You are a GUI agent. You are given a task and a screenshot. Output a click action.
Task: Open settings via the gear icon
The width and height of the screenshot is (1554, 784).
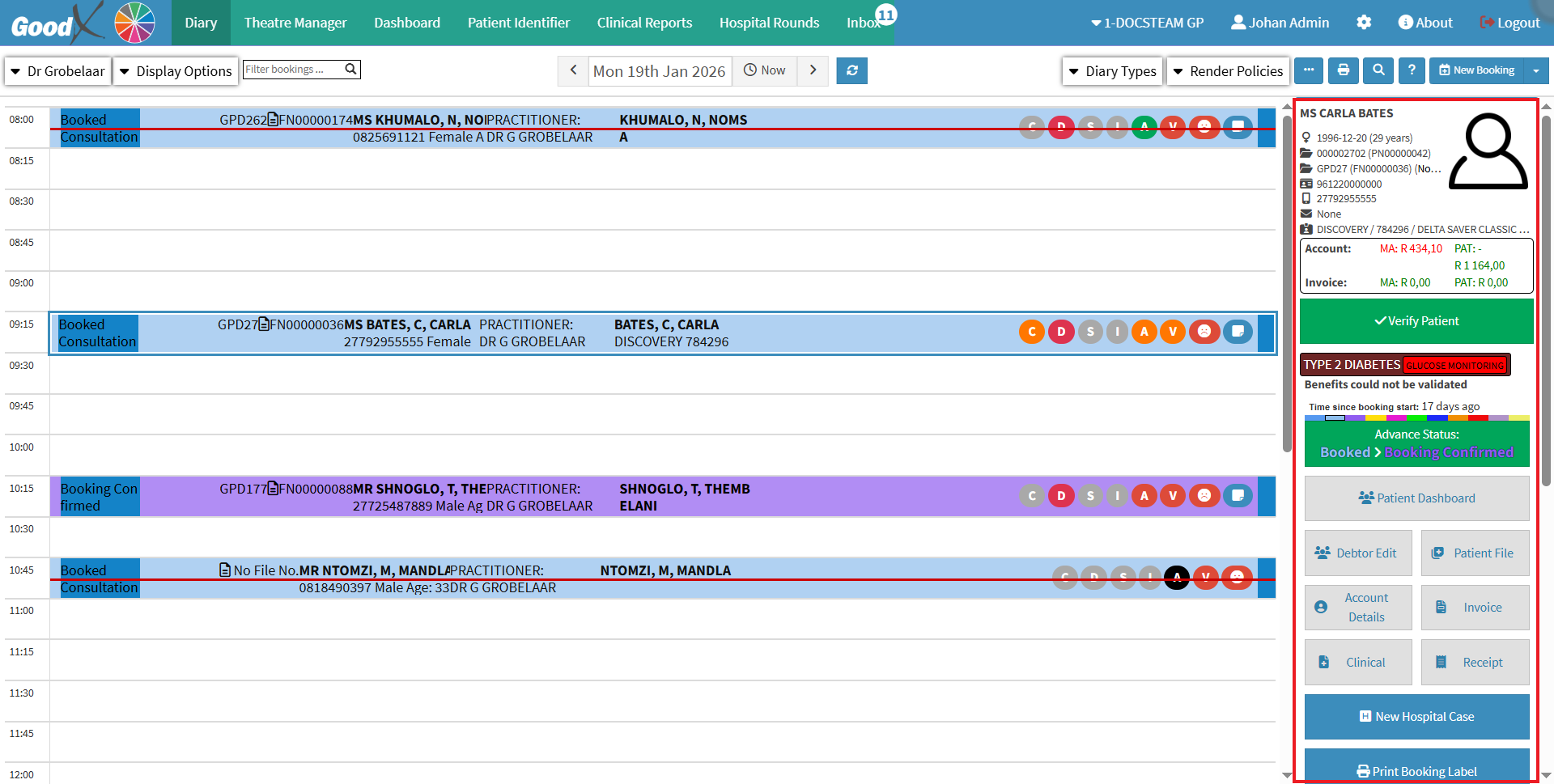tap(1364, 23)
